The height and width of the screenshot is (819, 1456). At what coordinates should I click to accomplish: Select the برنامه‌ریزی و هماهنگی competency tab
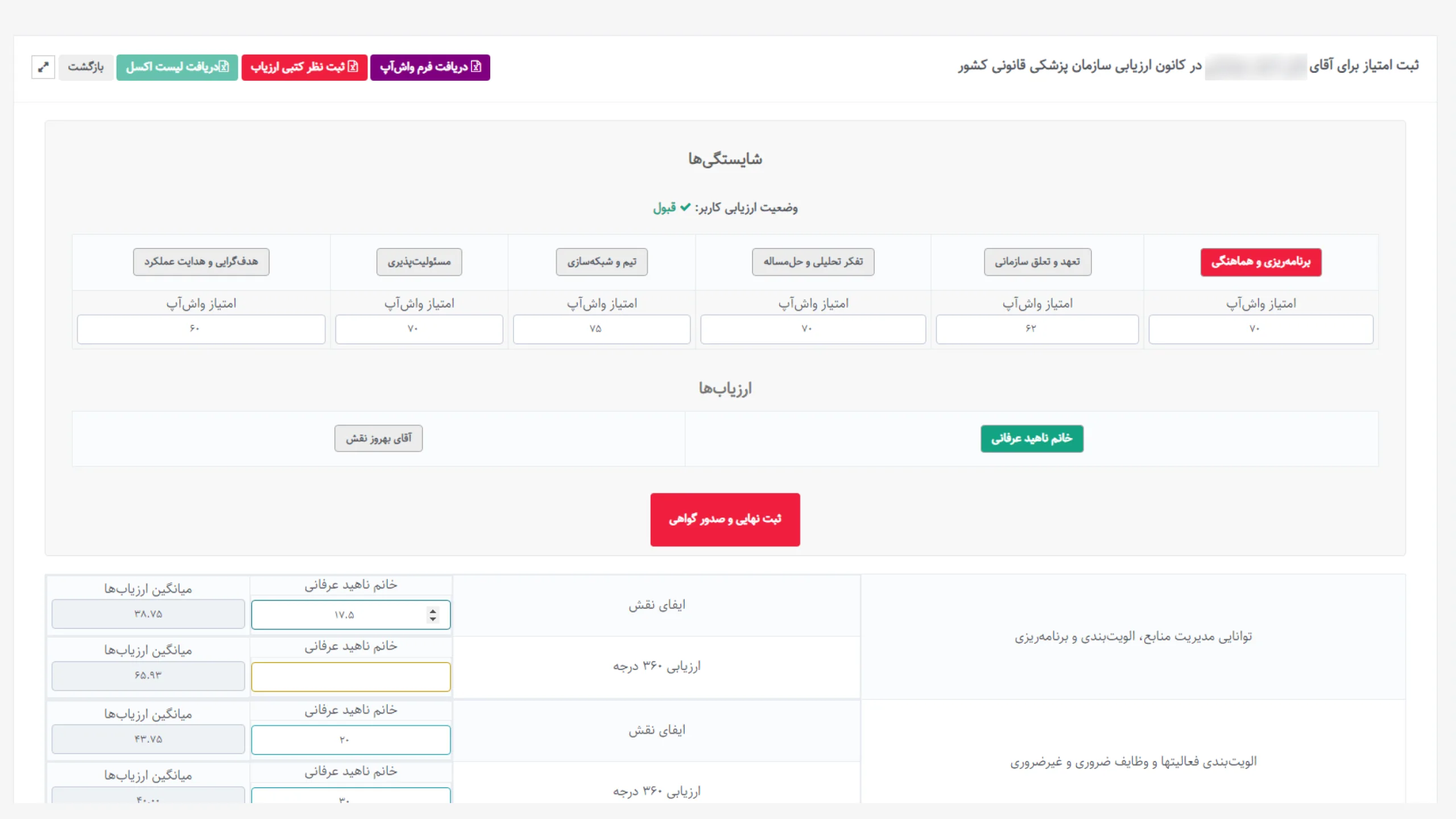pyautogui.click(x=1260, y=262)
